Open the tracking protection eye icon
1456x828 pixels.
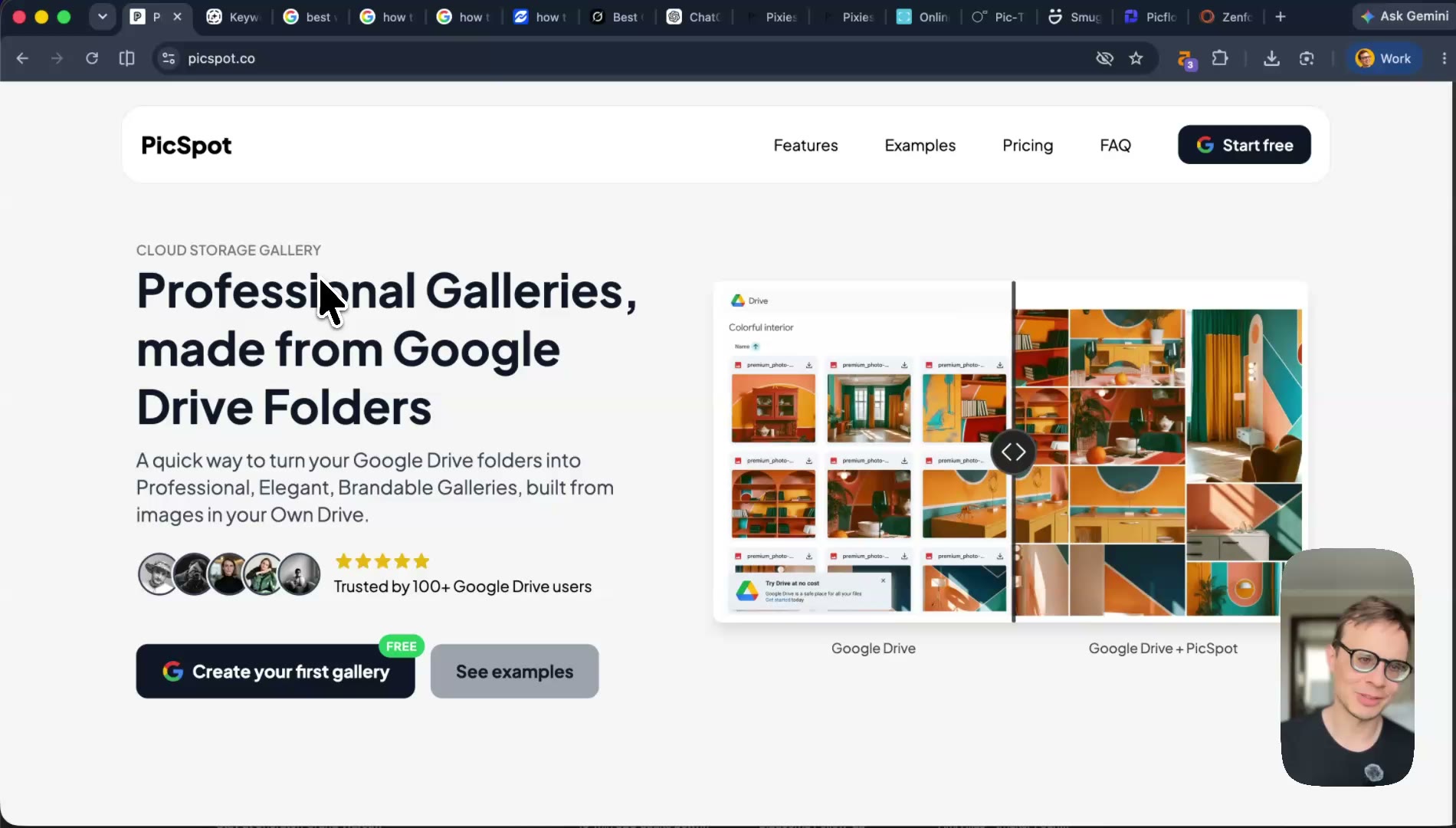coord(1104,58)
